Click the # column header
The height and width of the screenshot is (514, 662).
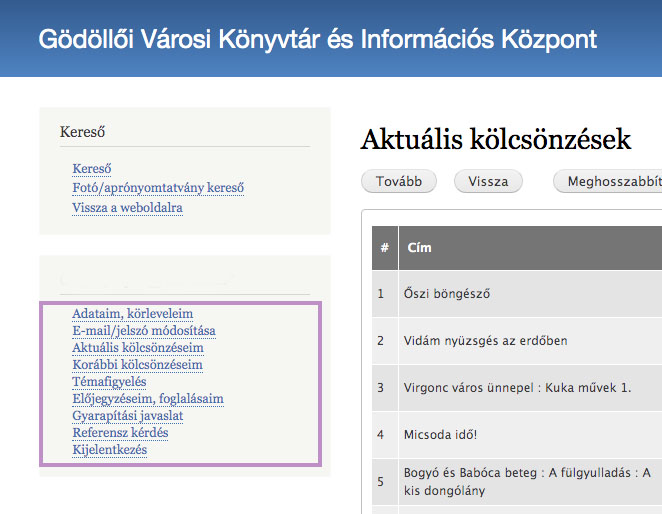(384, 246)
